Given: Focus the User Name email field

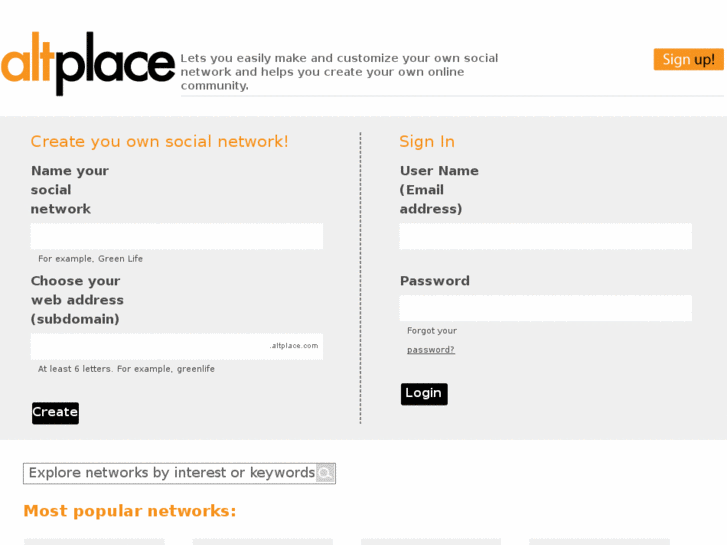Looking at the screenshot, I should 545,237.
